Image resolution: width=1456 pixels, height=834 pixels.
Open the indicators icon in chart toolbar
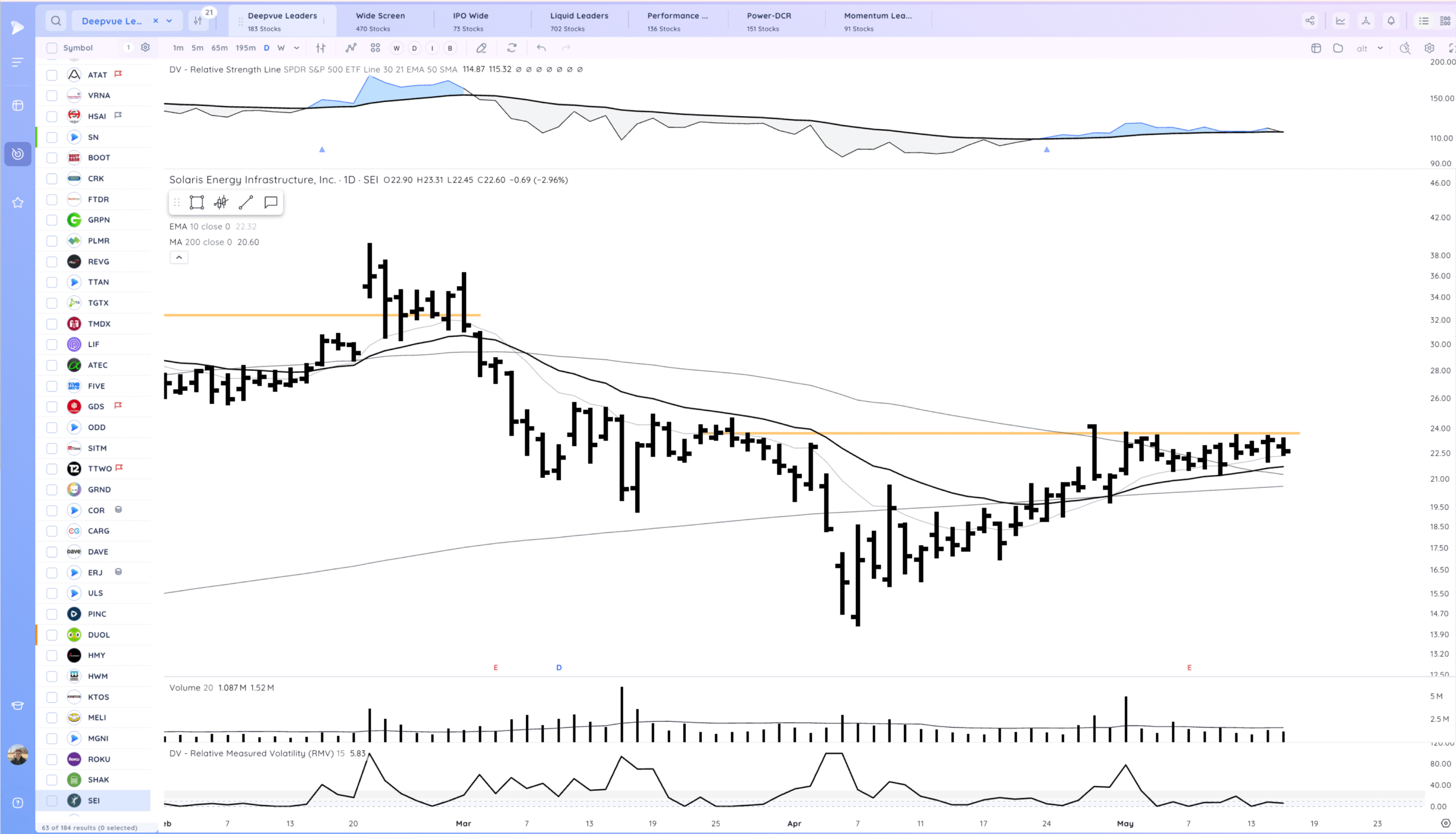(351, 48)
